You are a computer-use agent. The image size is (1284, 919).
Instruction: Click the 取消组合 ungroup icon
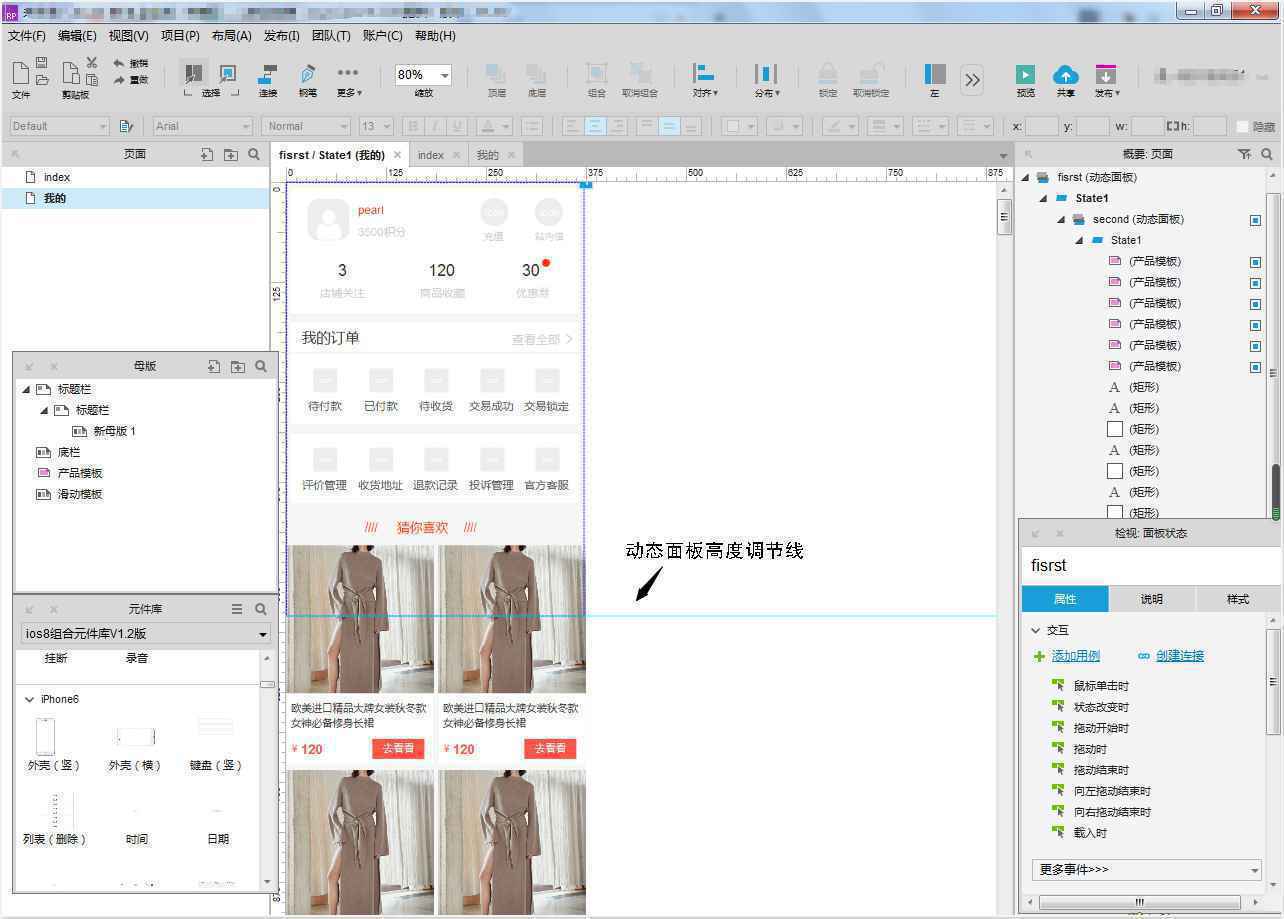640,74
